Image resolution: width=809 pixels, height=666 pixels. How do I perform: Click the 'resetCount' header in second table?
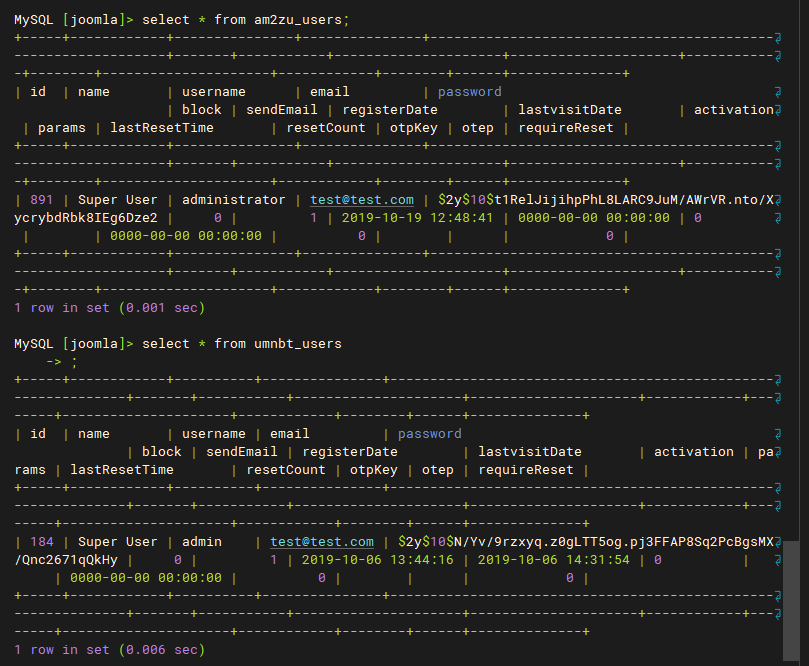pyautogui.click(x=286, y=470)
